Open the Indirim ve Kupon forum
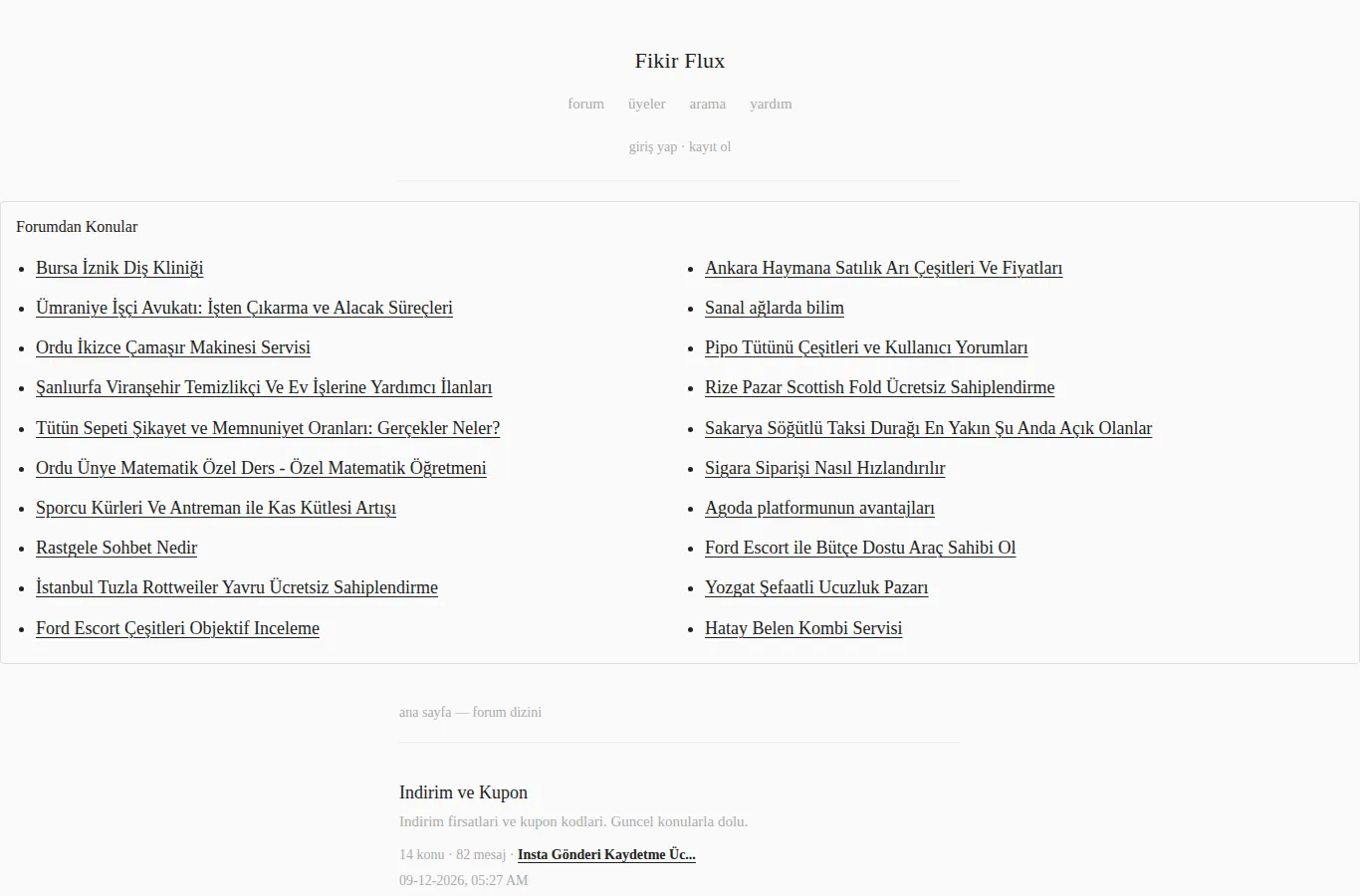The width and height of the screenshot is (1360, 896). click(x=463, y=792)
